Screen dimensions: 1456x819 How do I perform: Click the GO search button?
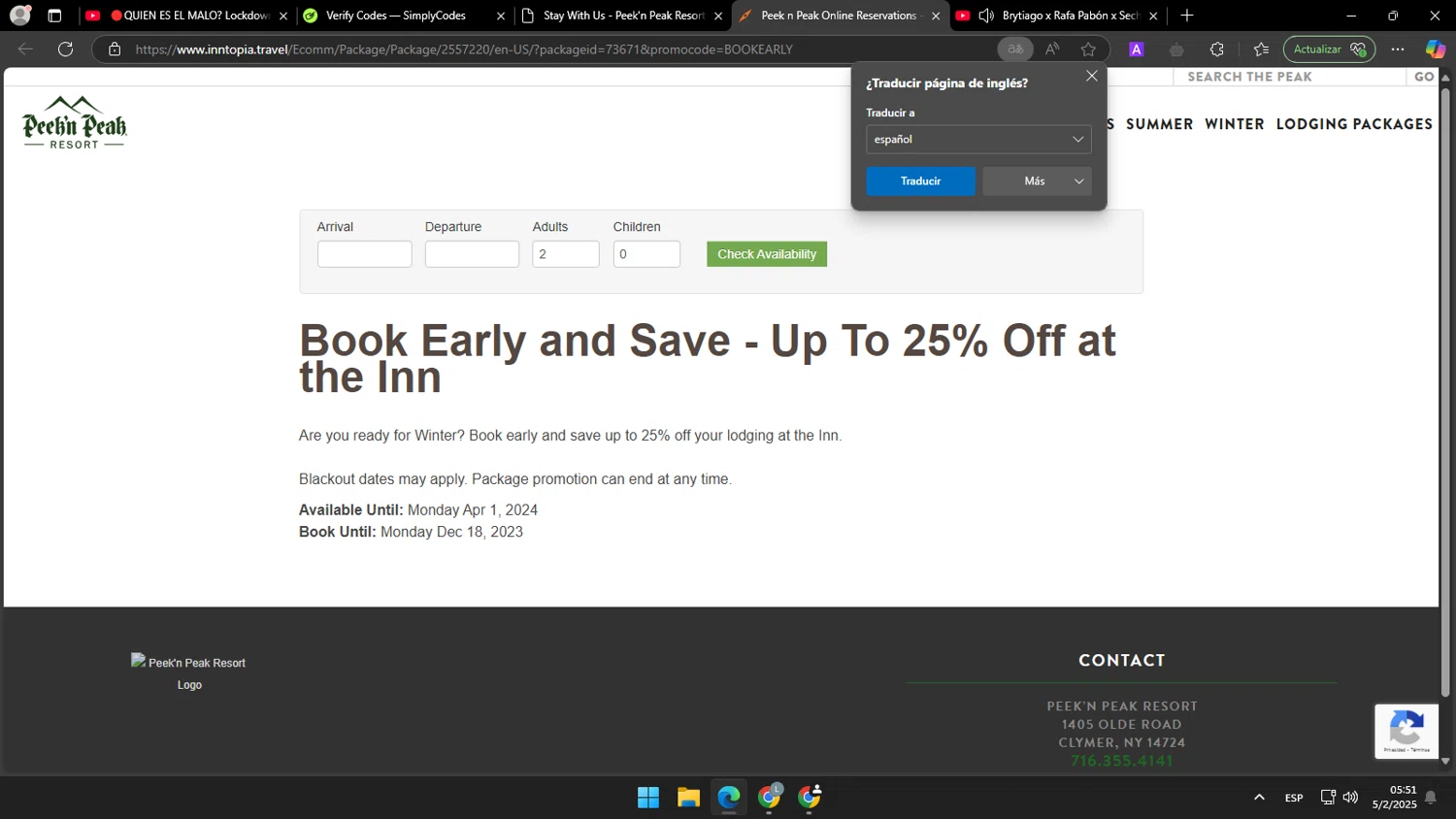[1424, 77]
